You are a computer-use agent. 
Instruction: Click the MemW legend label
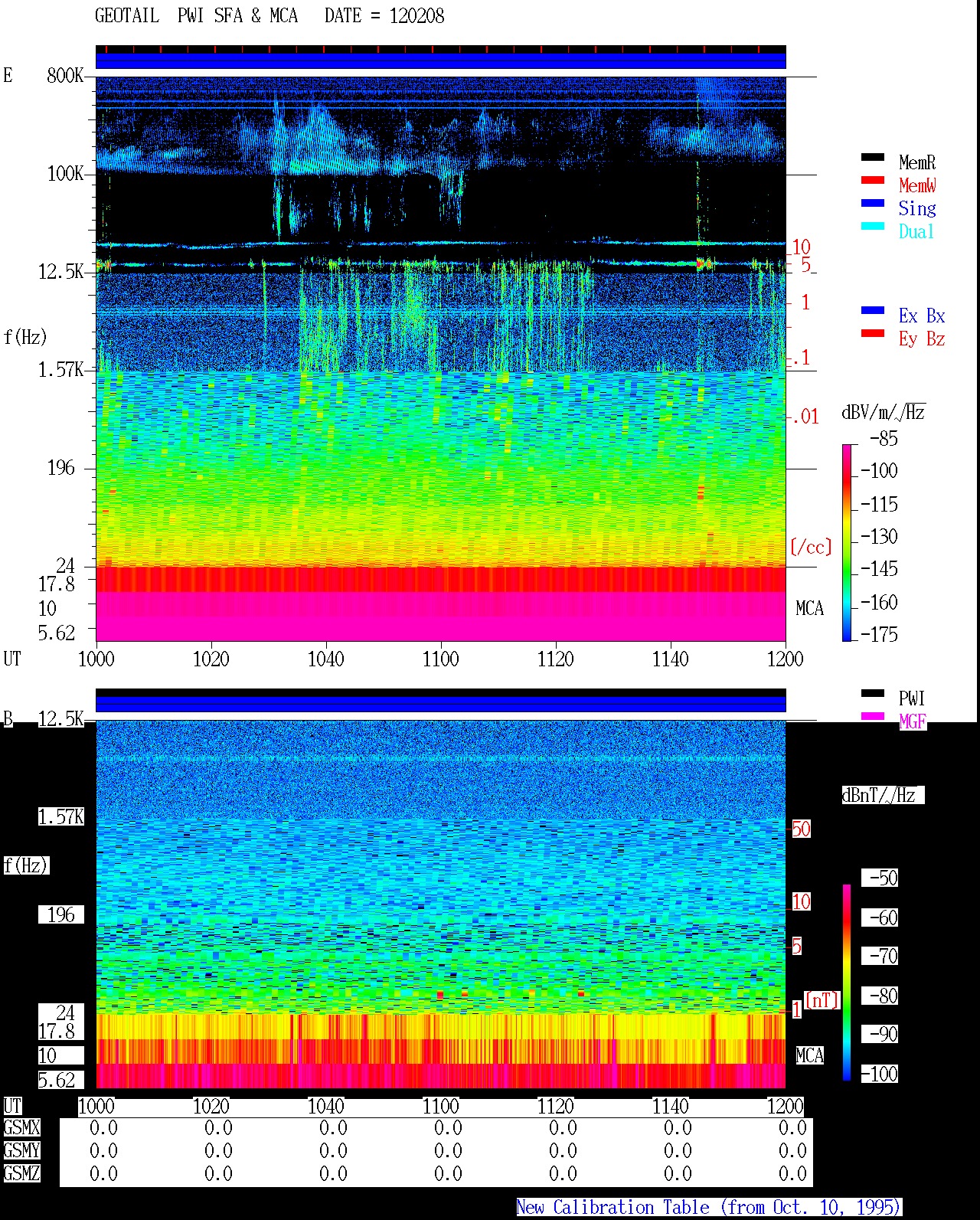917,185
